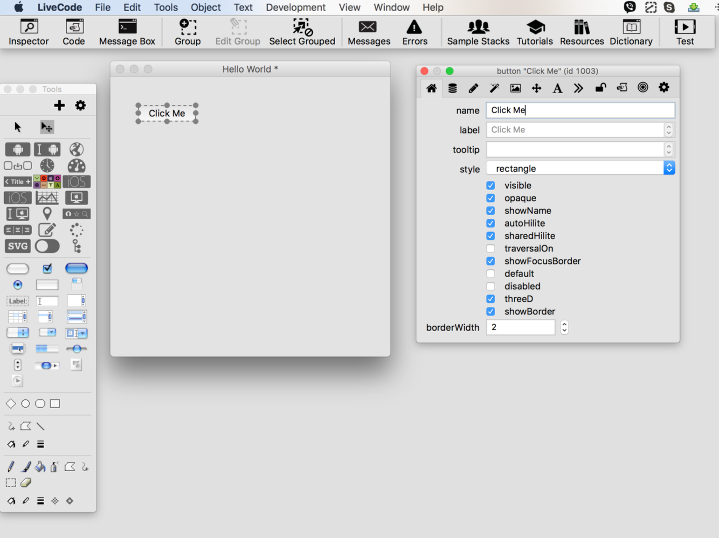Switch to Basic (home) inspector tab
Viewport: 719px width, 538px height.
431,88
